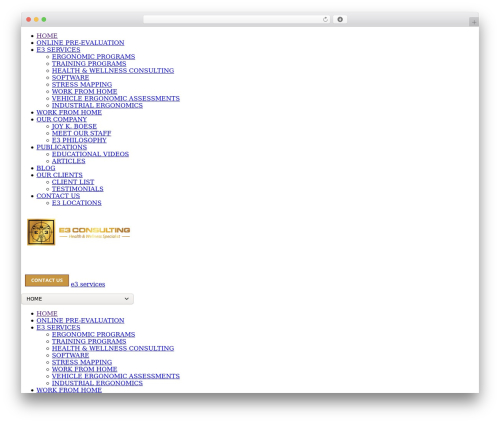Open STRESS MAPPING below the HOME dropdown
This screenshot has height=423, width=500.
coord(82,362)
